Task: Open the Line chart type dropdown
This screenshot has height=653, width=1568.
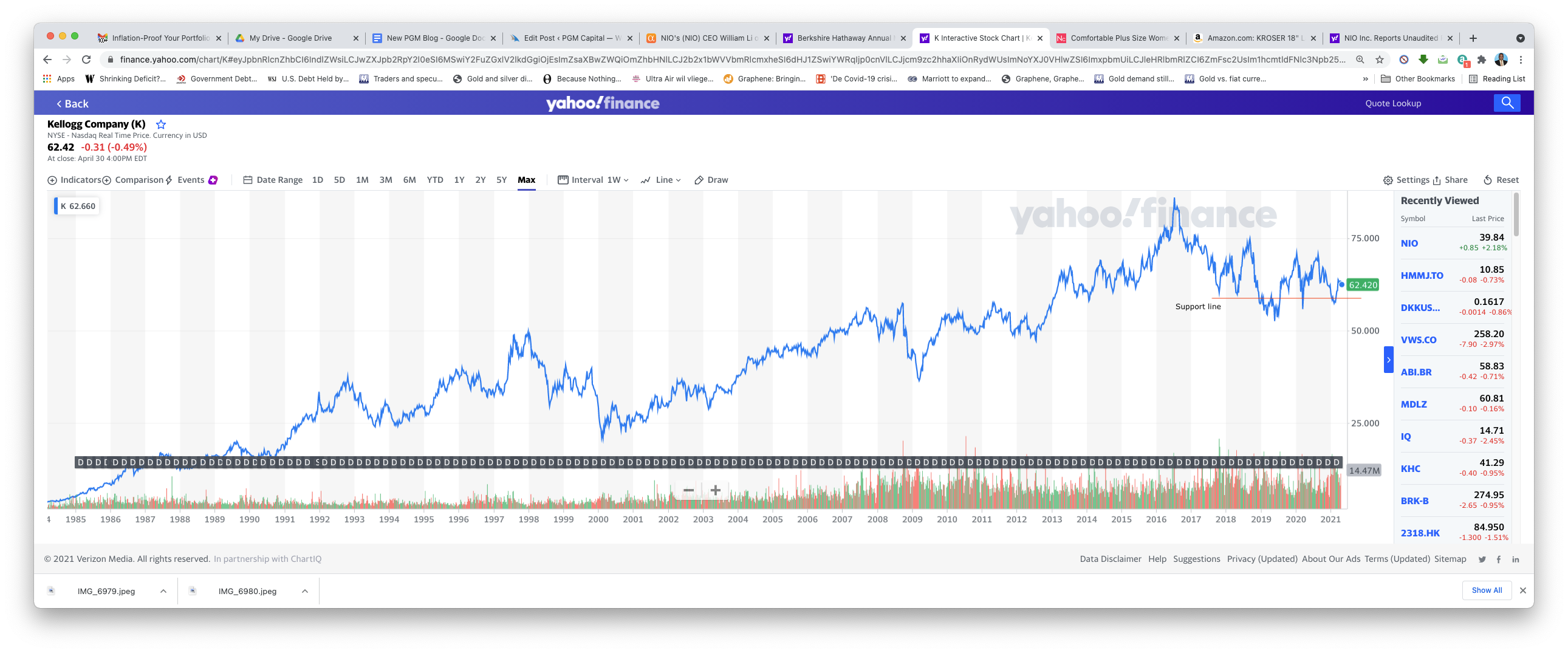Action: pyautogui.click(x=661, y=180)
